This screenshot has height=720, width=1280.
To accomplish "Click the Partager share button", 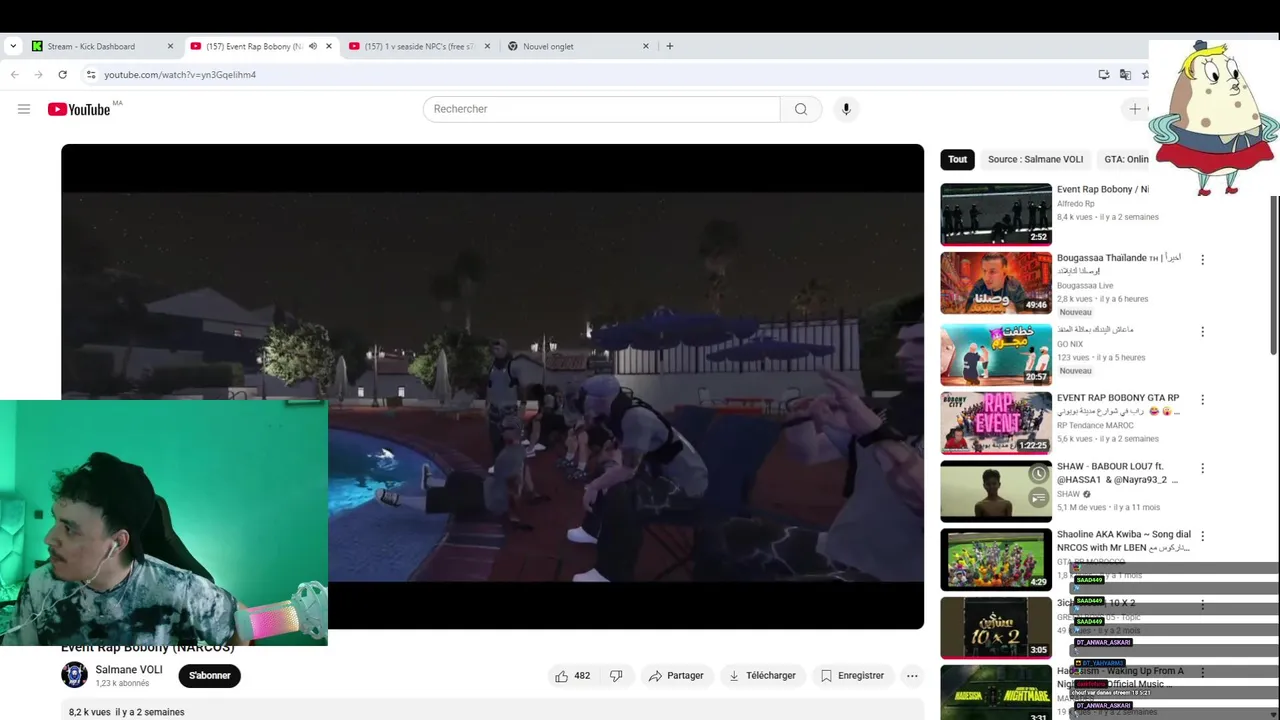I will [x=675, y=676].
